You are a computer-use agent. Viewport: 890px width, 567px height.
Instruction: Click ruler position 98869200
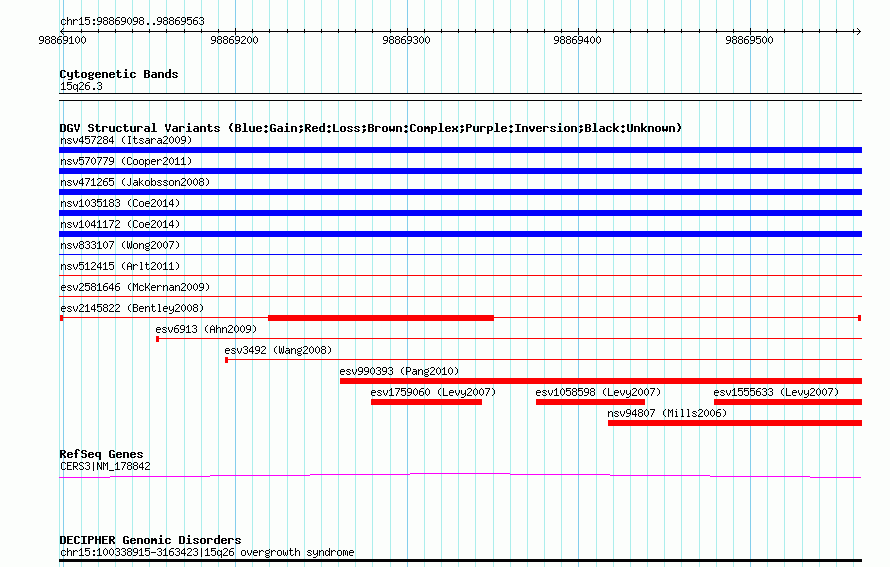coord(234,40)
